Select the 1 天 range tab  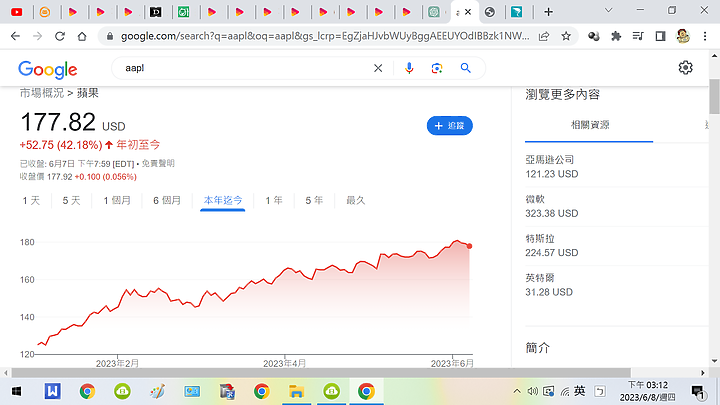pyautogui.click(x=31, y=201)
